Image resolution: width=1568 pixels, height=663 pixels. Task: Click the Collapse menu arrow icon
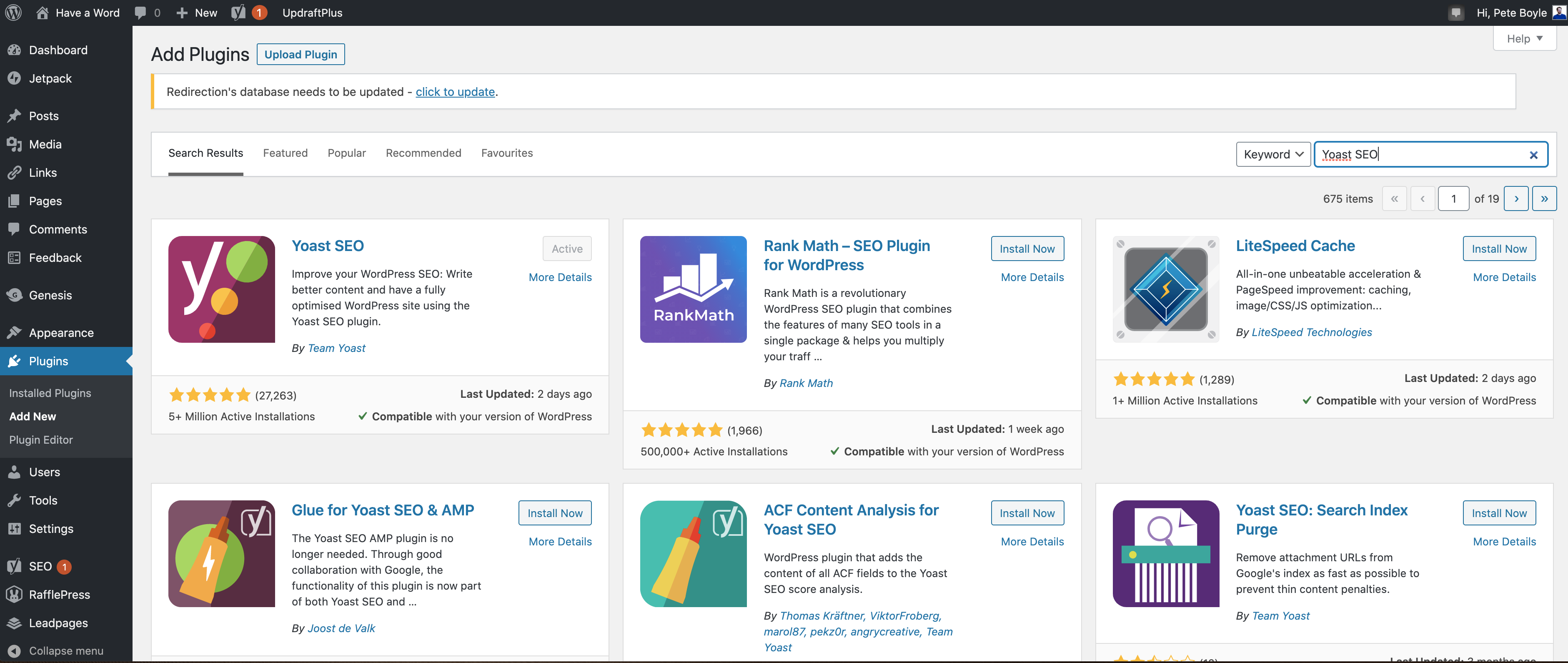15,650
